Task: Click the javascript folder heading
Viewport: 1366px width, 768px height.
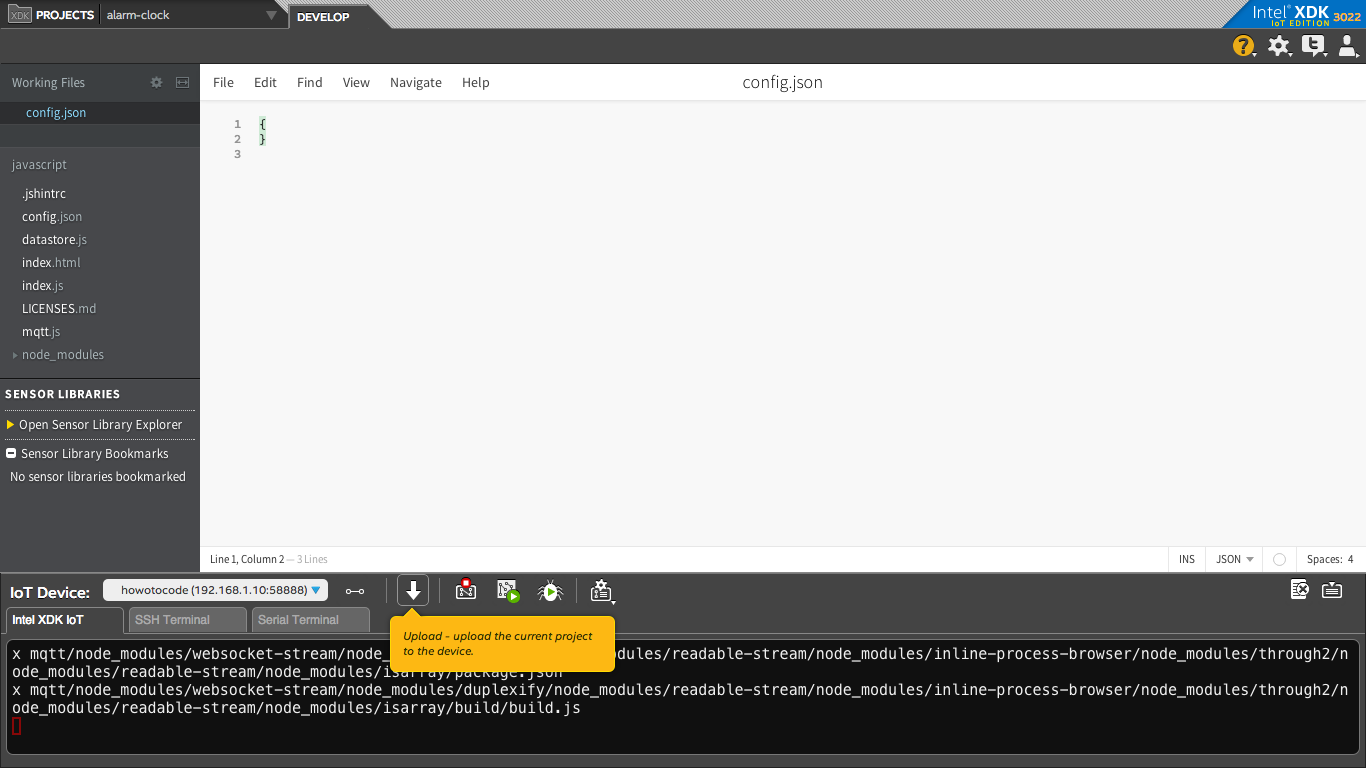Action: pyautogui.click(x=39, y=165)
